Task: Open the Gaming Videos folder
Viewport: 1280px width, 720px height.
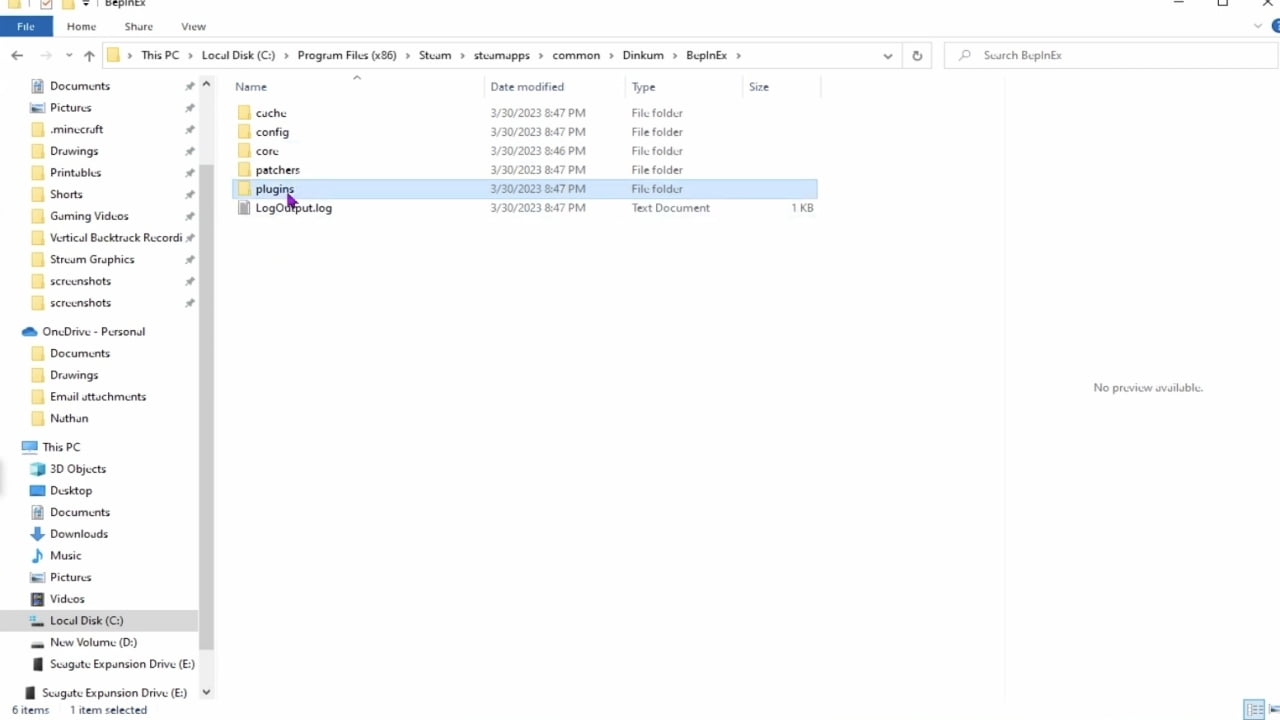Action: tap(89, 216)
